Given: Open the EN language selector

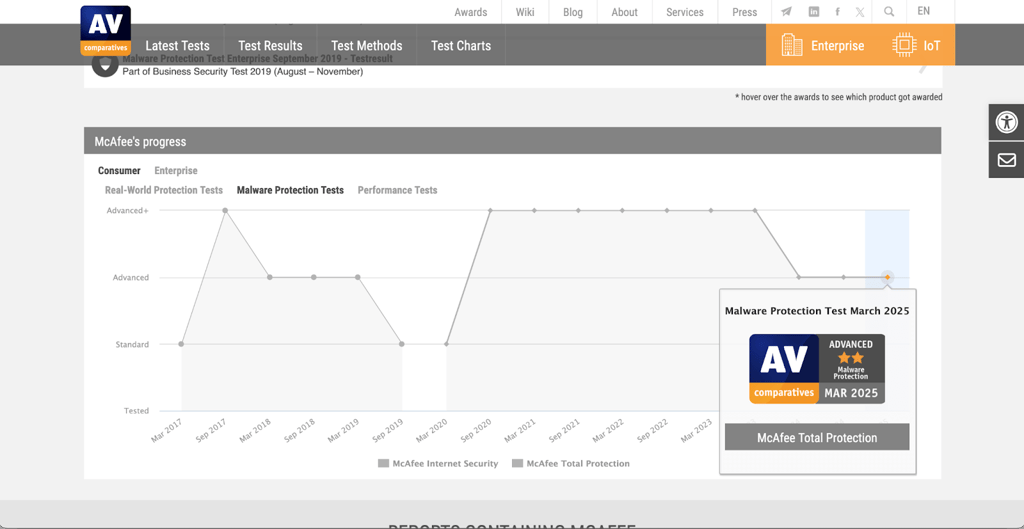Looking at the screenshot, I should pos(923,11).
